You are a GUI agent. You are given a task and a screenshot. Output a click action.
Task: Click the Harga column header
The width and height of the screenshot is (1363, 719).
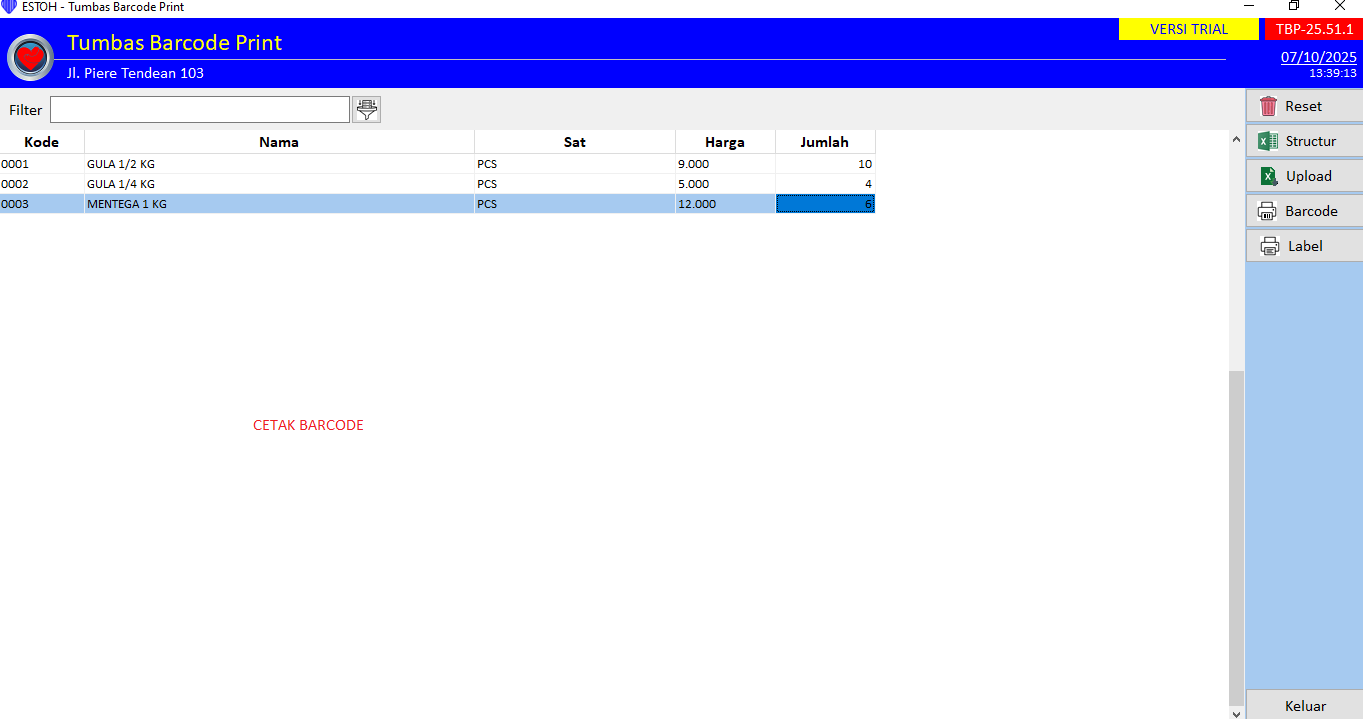click(x=725, y=142)
